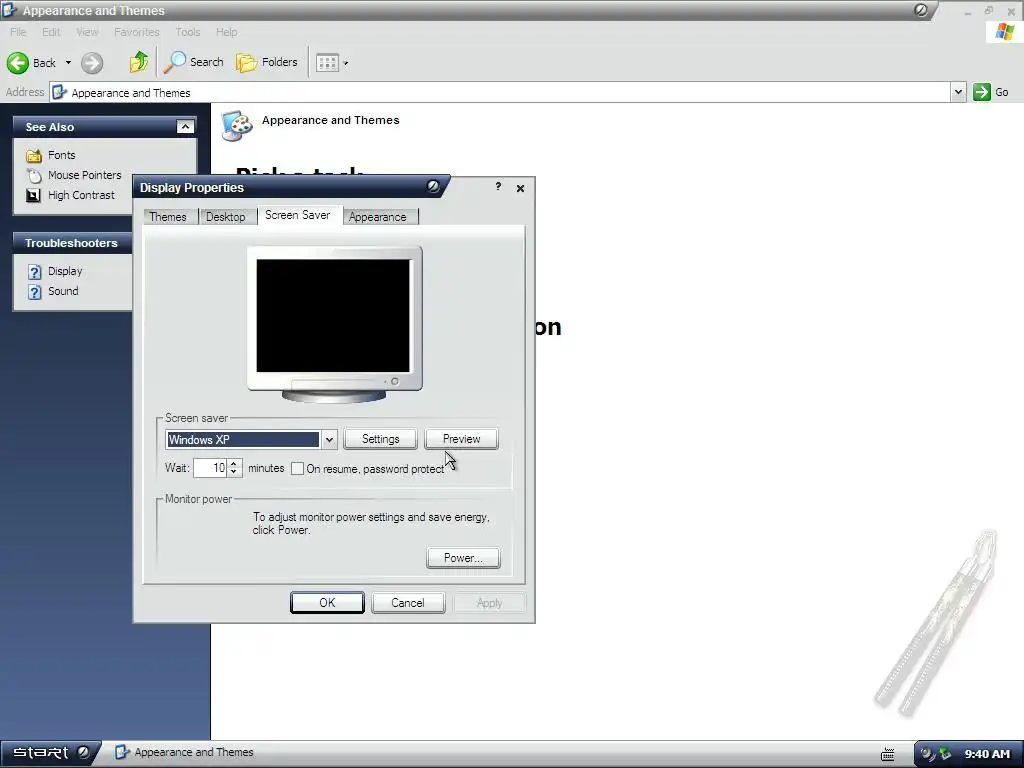
Task: Switch to the Desktop tab
Action: coord(225,217)
